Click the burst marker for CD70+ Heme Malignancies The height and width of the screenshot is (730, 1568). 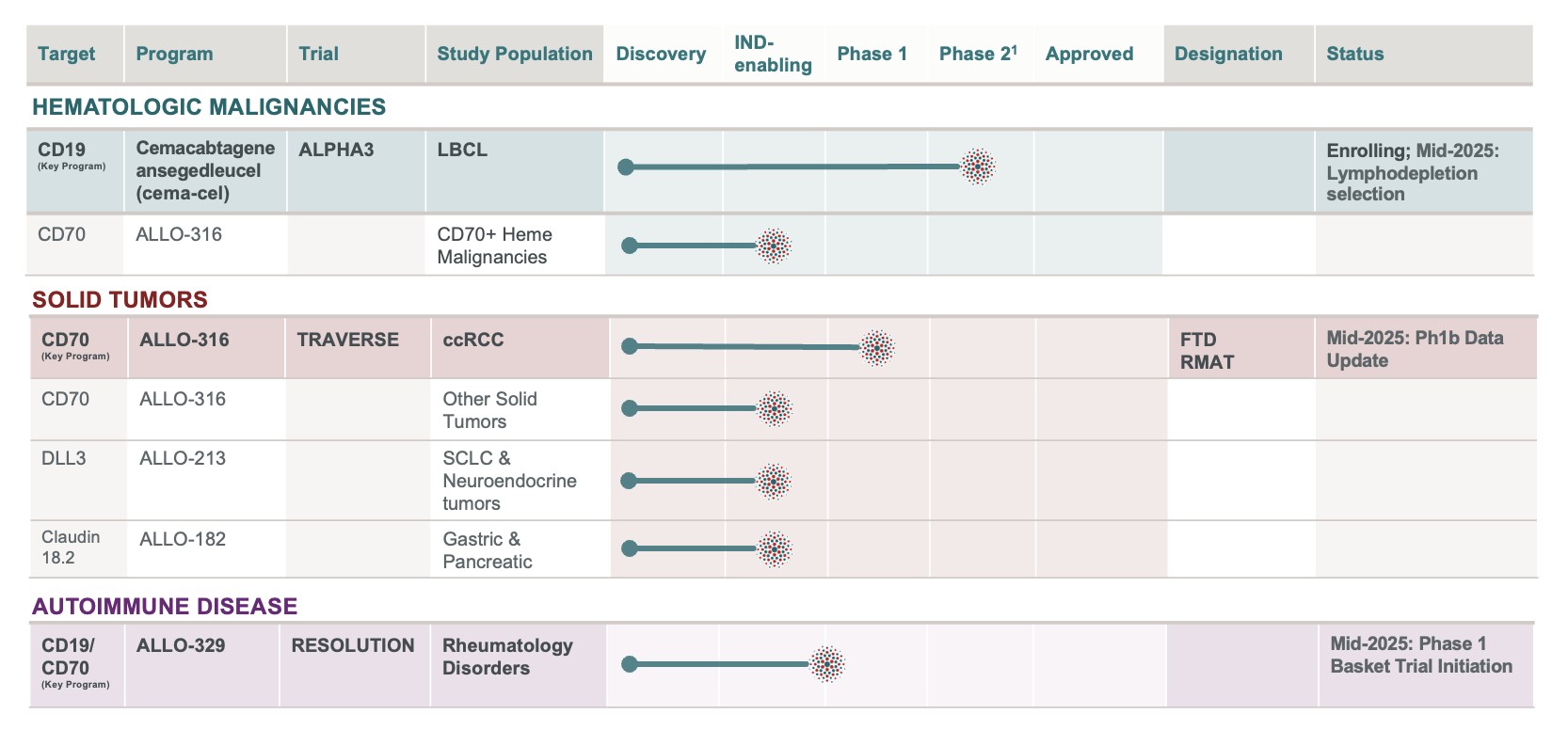[774, 246]
